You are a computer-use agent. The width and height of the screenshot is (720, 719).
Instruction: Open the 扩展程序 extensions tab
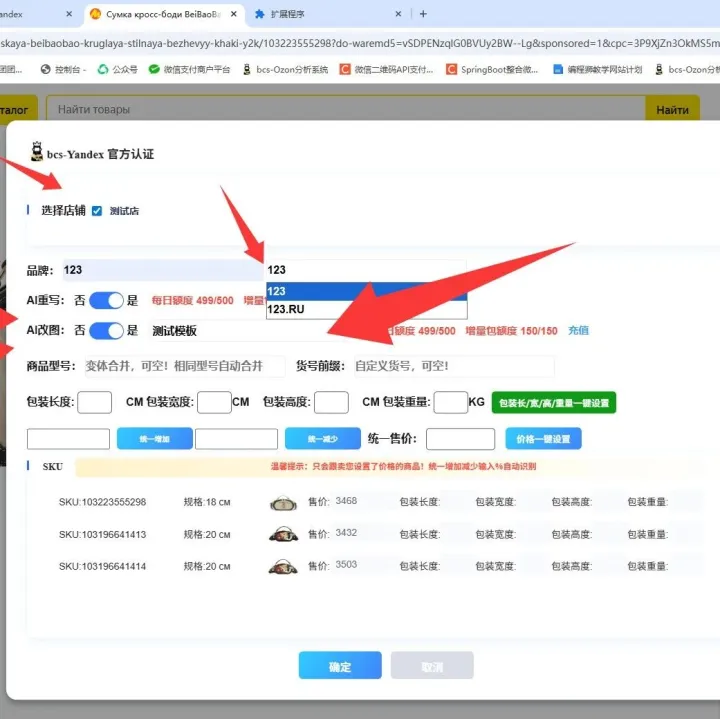click(x=287, y=14)
